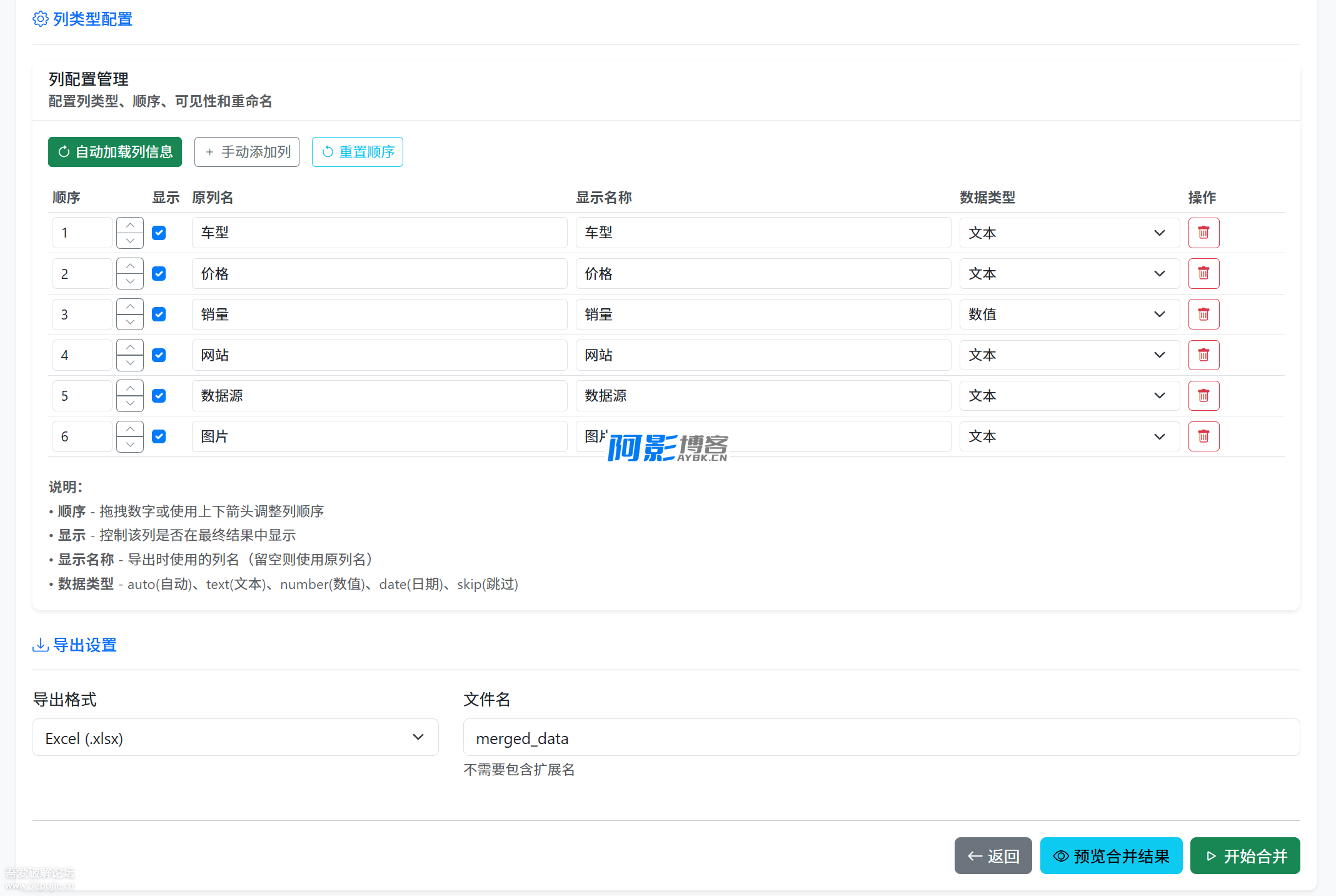Click 预览合并结果 preview button

pyautogui.click(x=1111, y=855)
